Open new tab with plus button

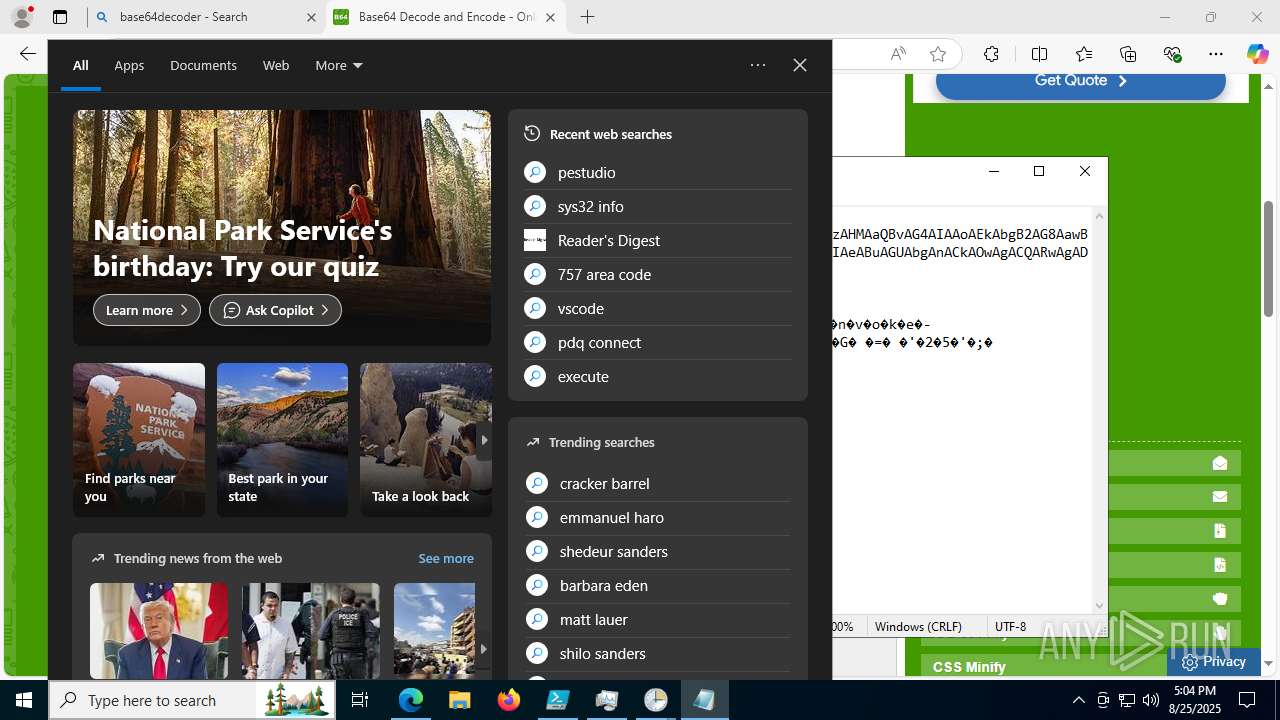587,17
